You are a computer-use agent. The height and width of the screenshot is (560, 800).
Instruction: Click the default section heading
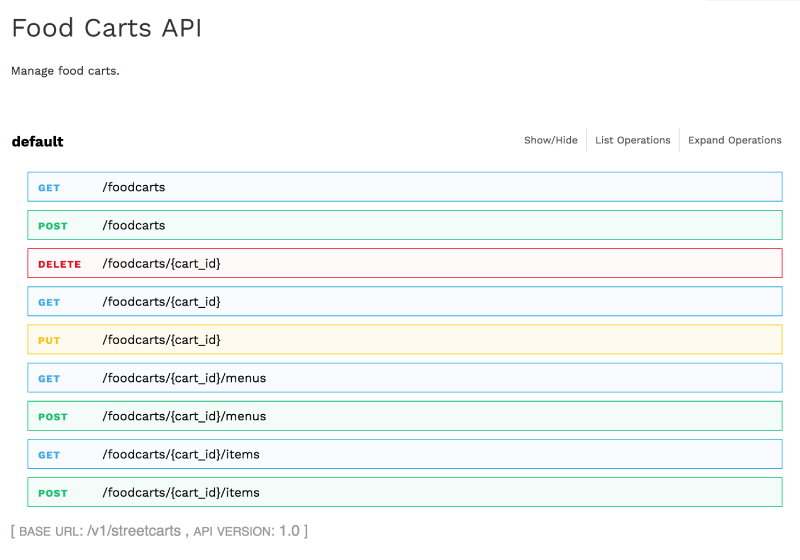pyautogui.click(x=37, y=141)
